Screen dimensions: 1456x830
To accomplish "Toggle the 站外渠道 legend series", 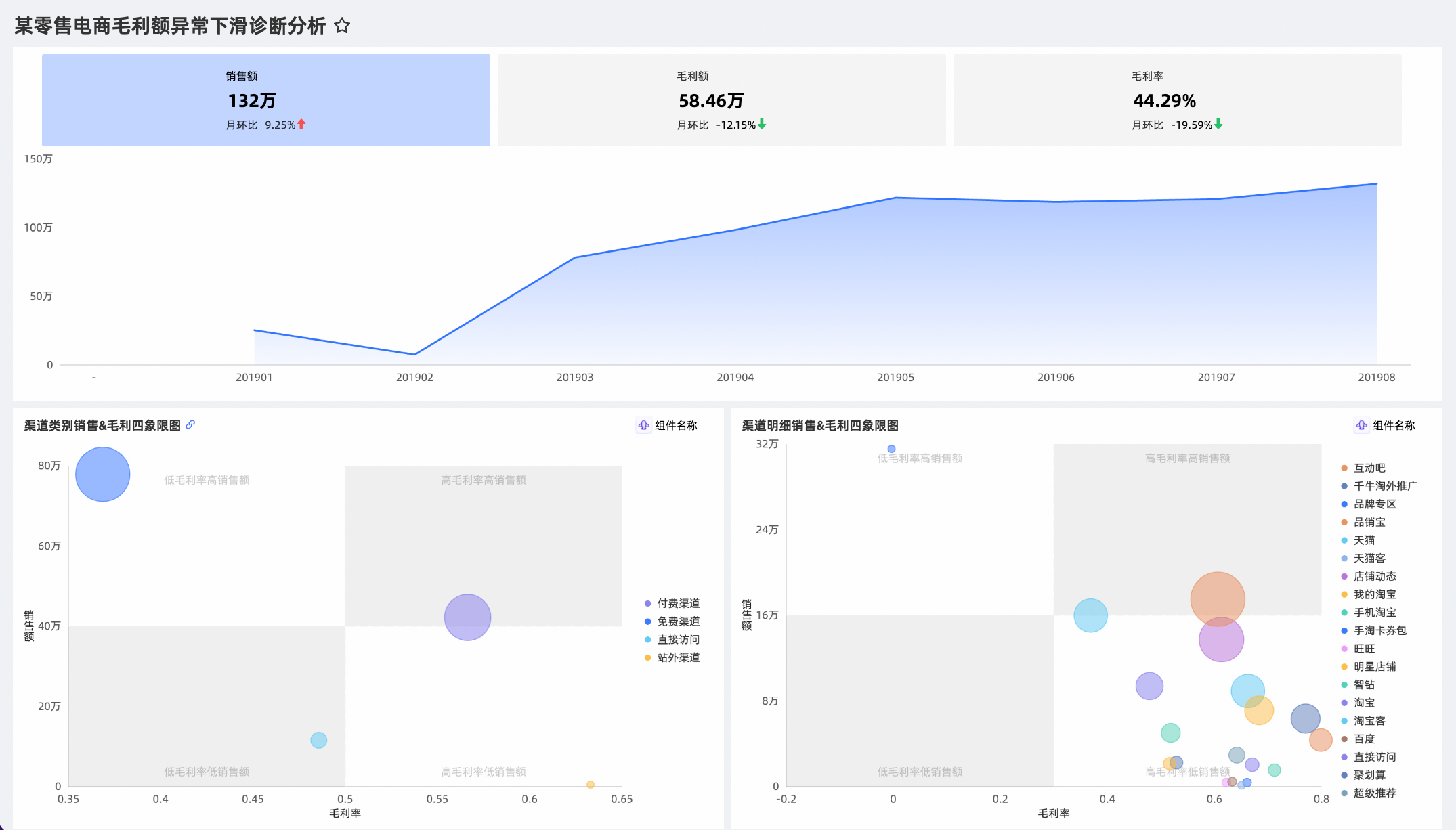I will click(672, 657).
